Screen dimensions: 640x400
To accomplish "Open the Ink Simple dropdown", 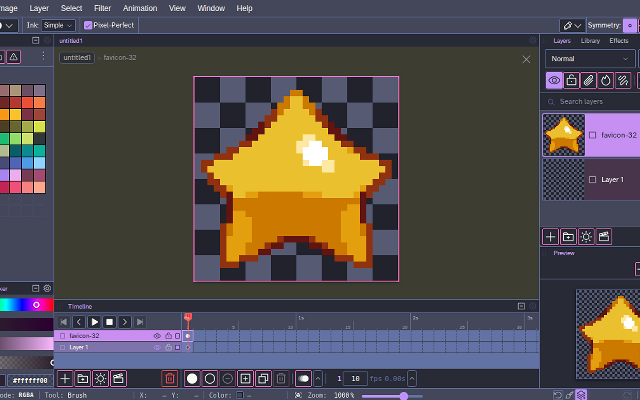I will pos(58,25).
